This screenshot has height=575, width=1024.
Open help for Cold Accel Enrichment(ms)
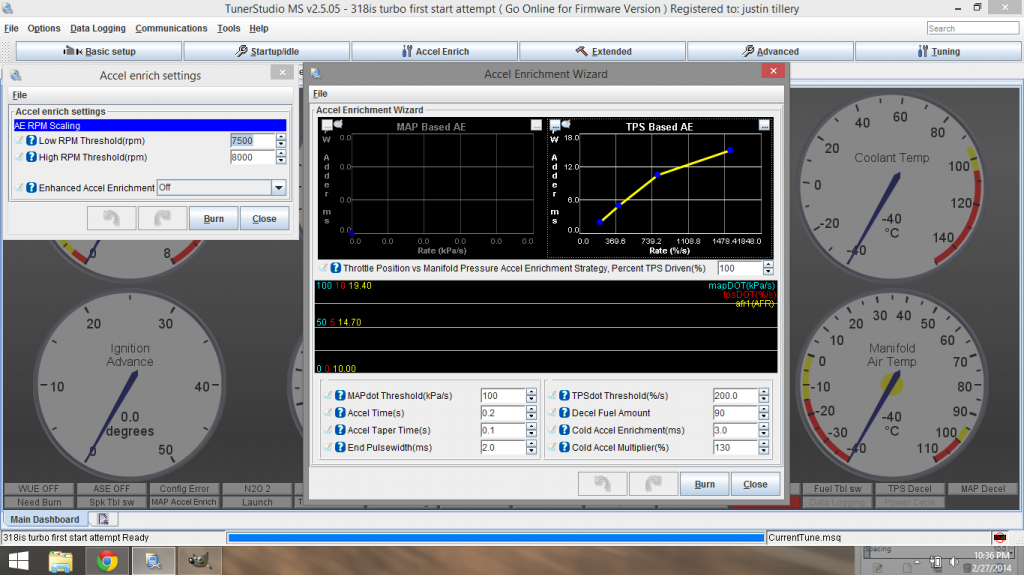pyautogui.click(x=564, y=430)
